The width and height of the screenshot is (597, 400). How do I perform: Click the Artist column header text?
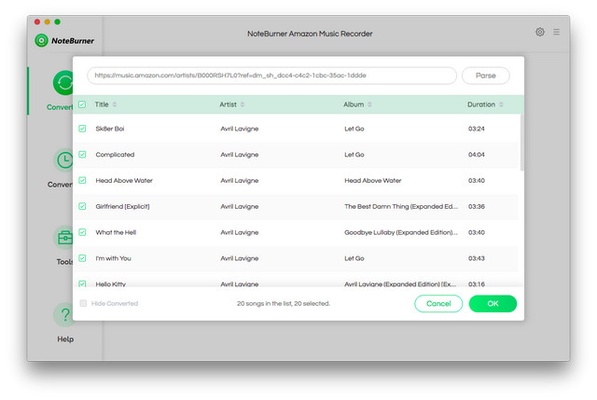228,104
